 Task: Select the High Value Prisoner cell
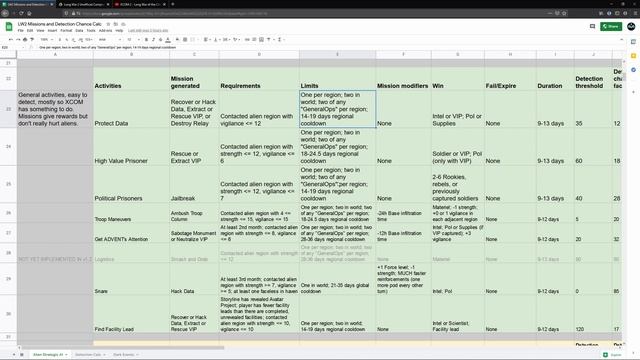tap(131, 147)
